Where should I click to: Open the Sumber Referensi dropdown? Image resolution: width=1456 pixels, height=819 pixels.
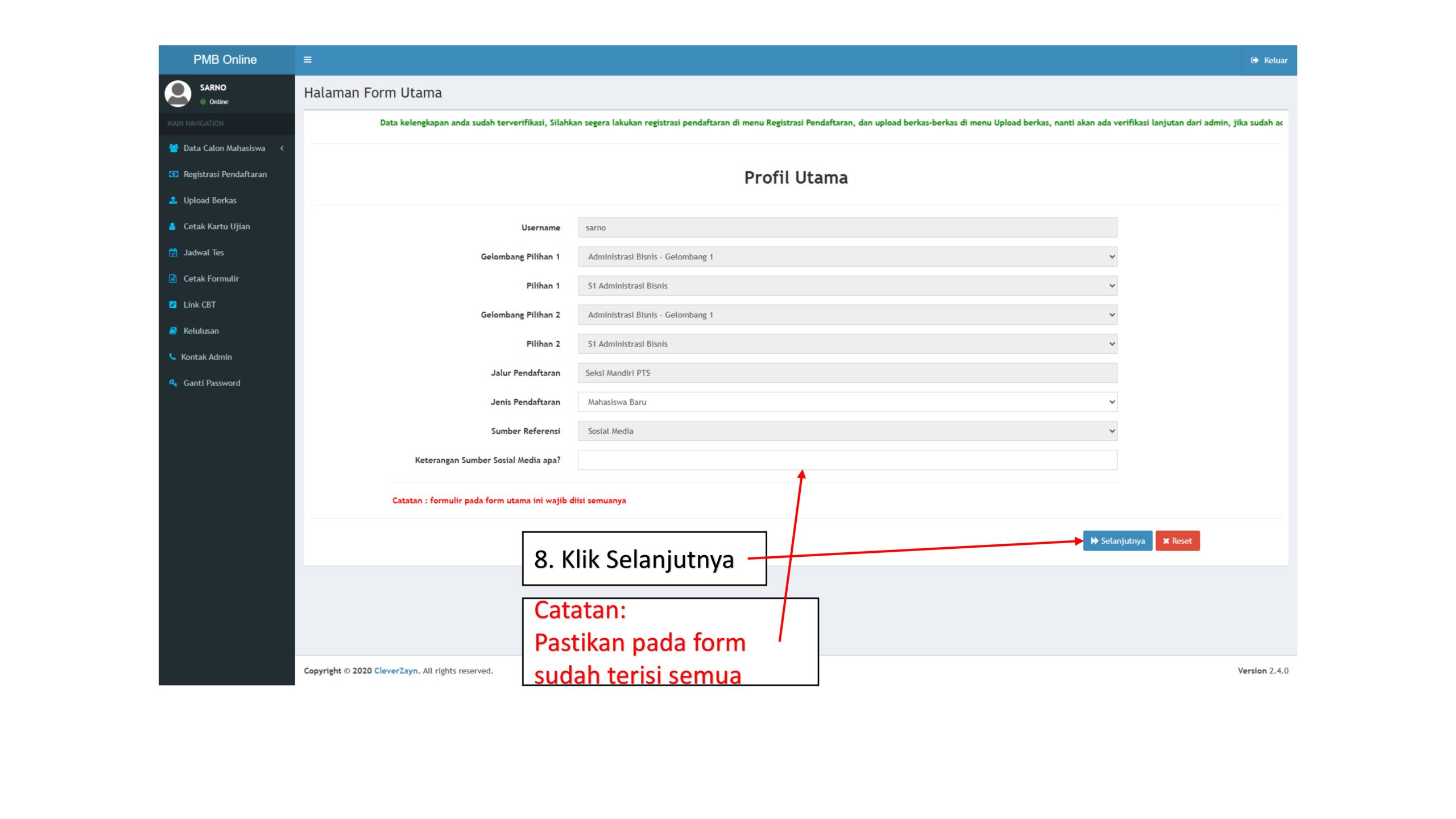click(847, 431)
